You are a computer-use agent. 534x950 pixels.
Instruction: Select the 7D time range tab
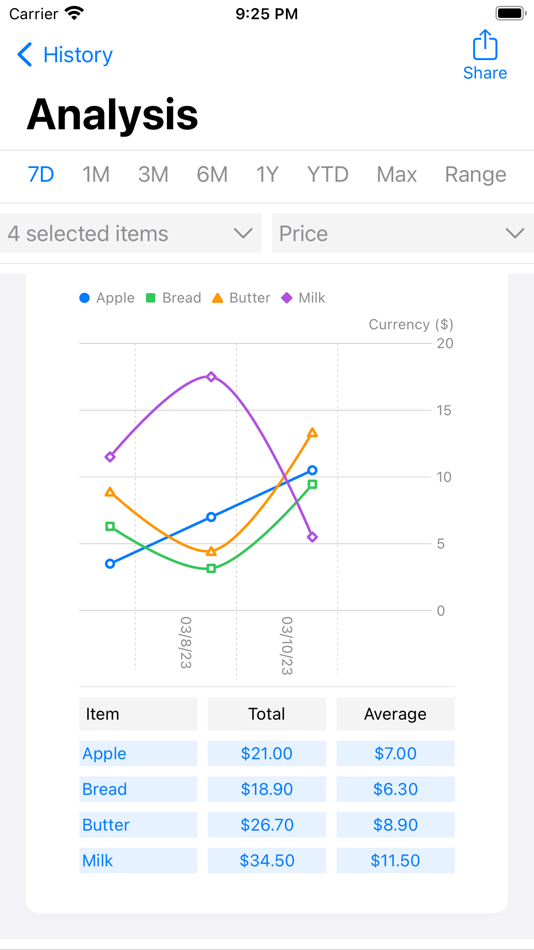click(x=41, y=174)
